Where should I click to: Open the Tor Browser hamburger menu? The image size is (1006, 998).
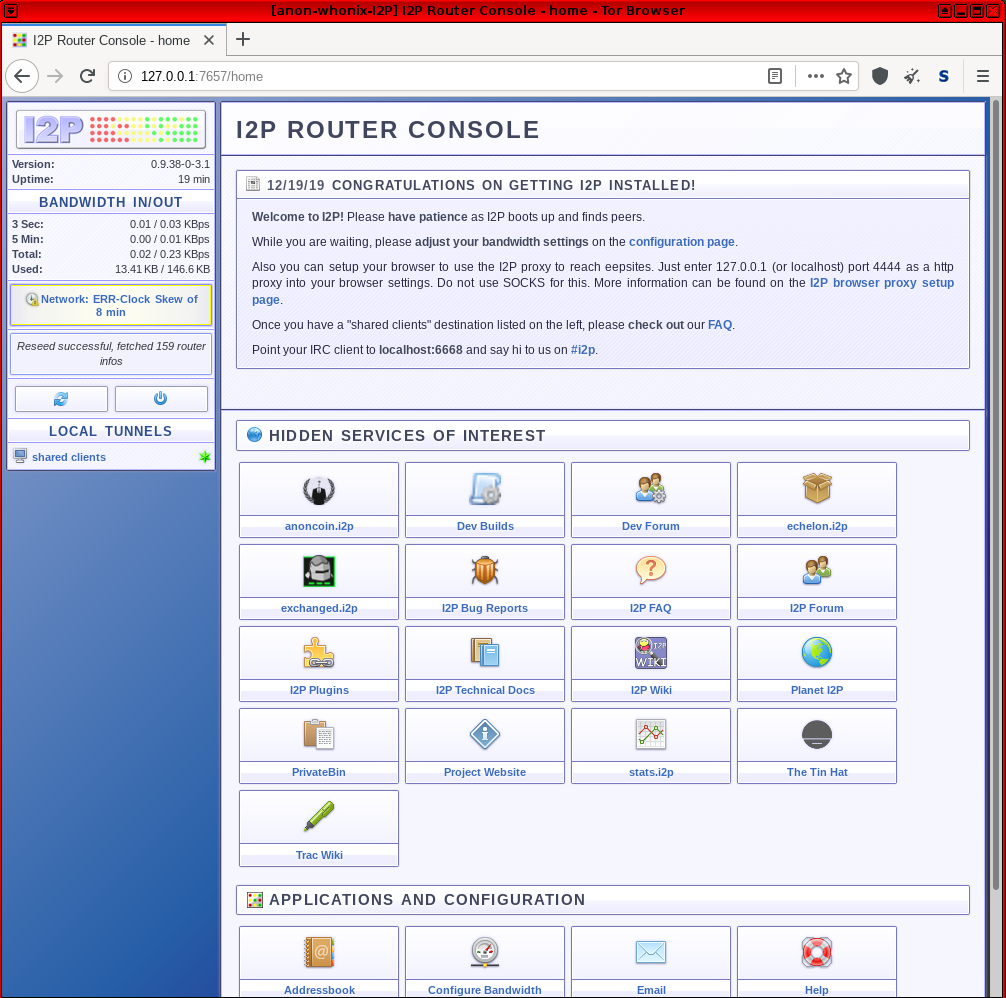982,76
